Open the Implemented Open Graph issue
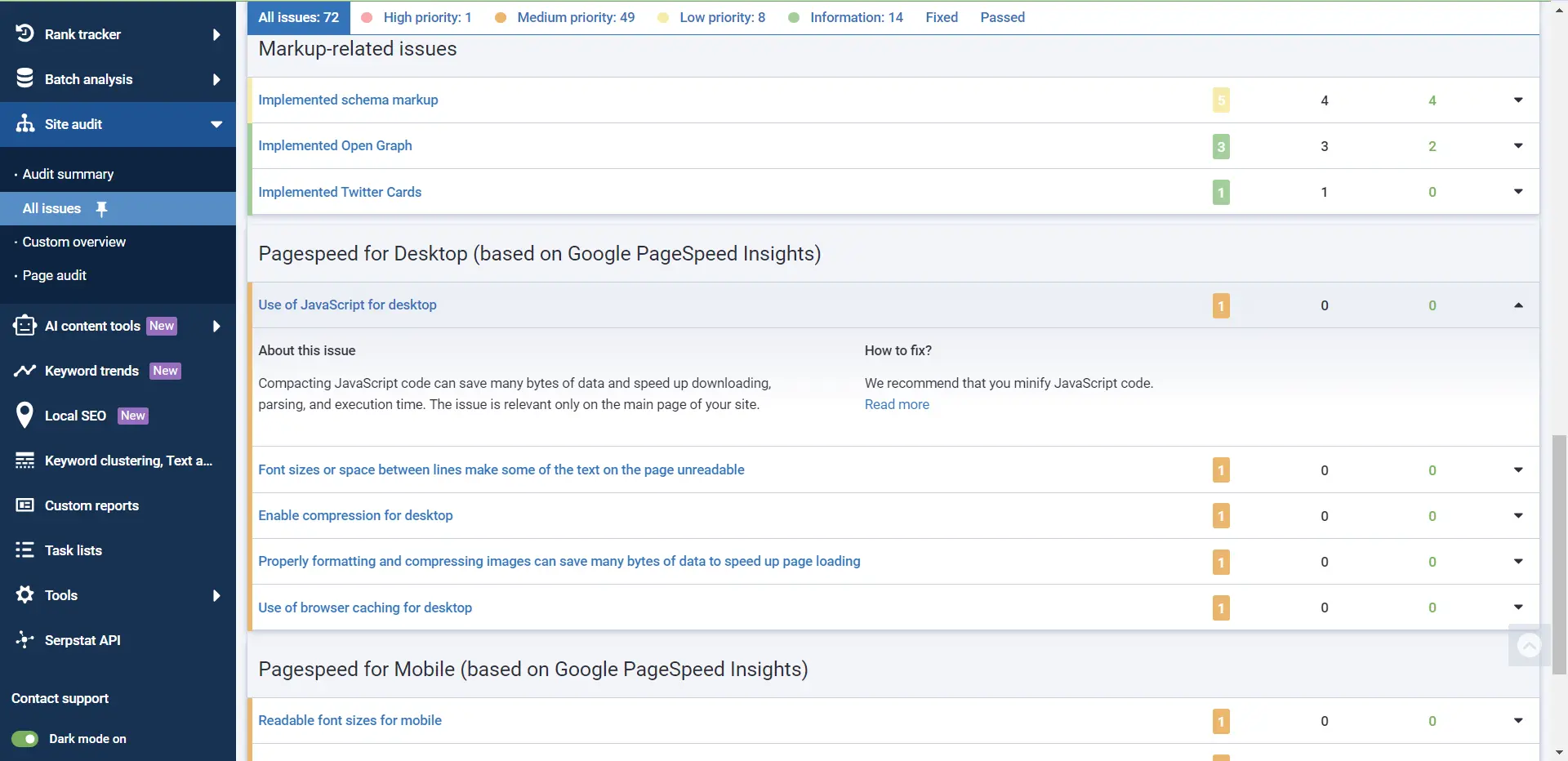 [335, 145]
